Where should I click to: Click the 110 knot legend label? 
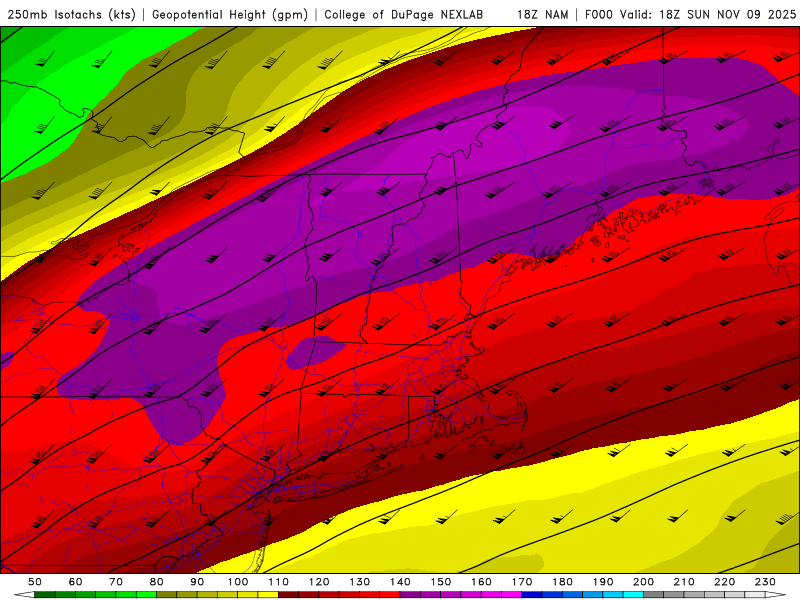pyautogui.click(x=278, y=582)
